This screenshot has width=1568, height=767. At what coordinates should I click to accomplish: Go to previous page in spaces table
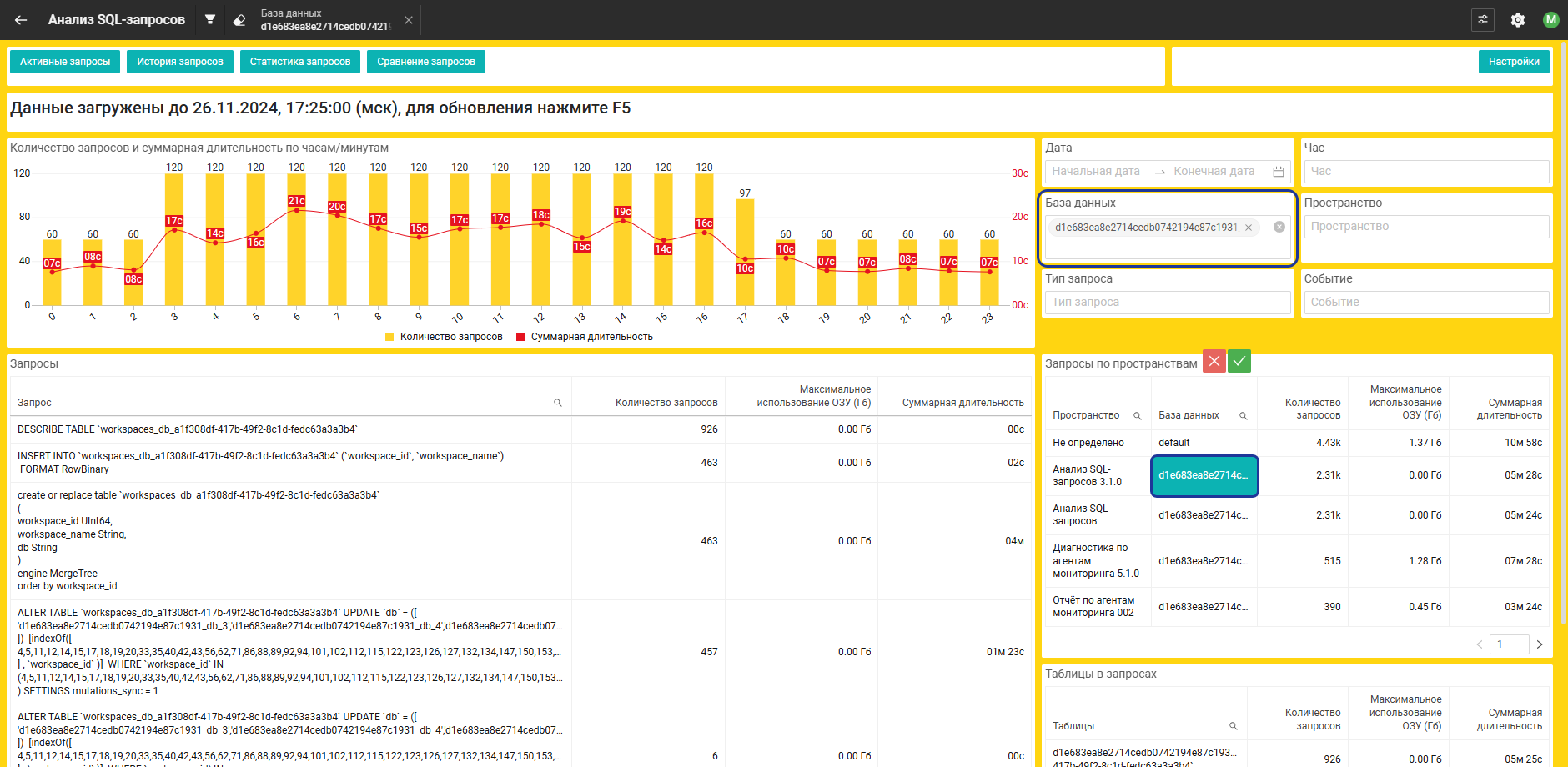(x=1480, y=644)
